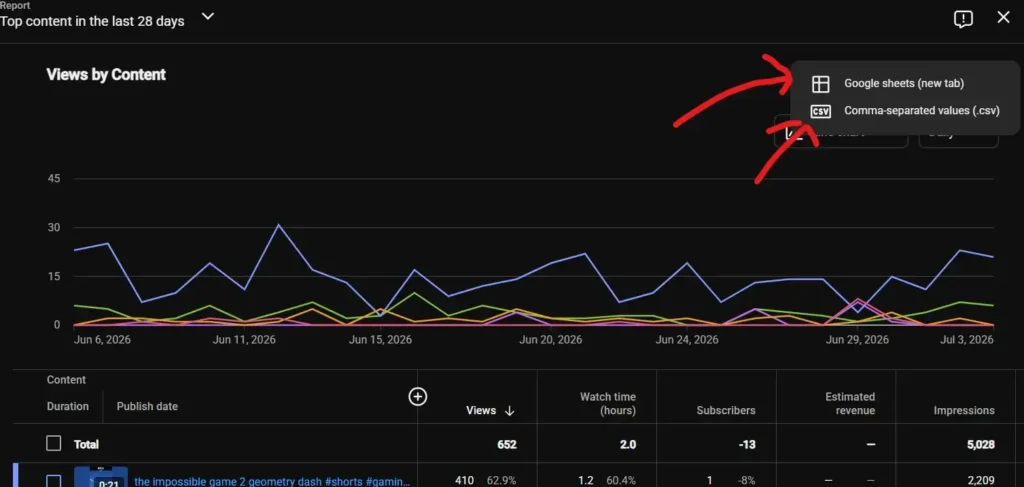Screen dimensions: 1024x487
Task: Click the total watch time value 2.0
Action: tap(628, 445)
